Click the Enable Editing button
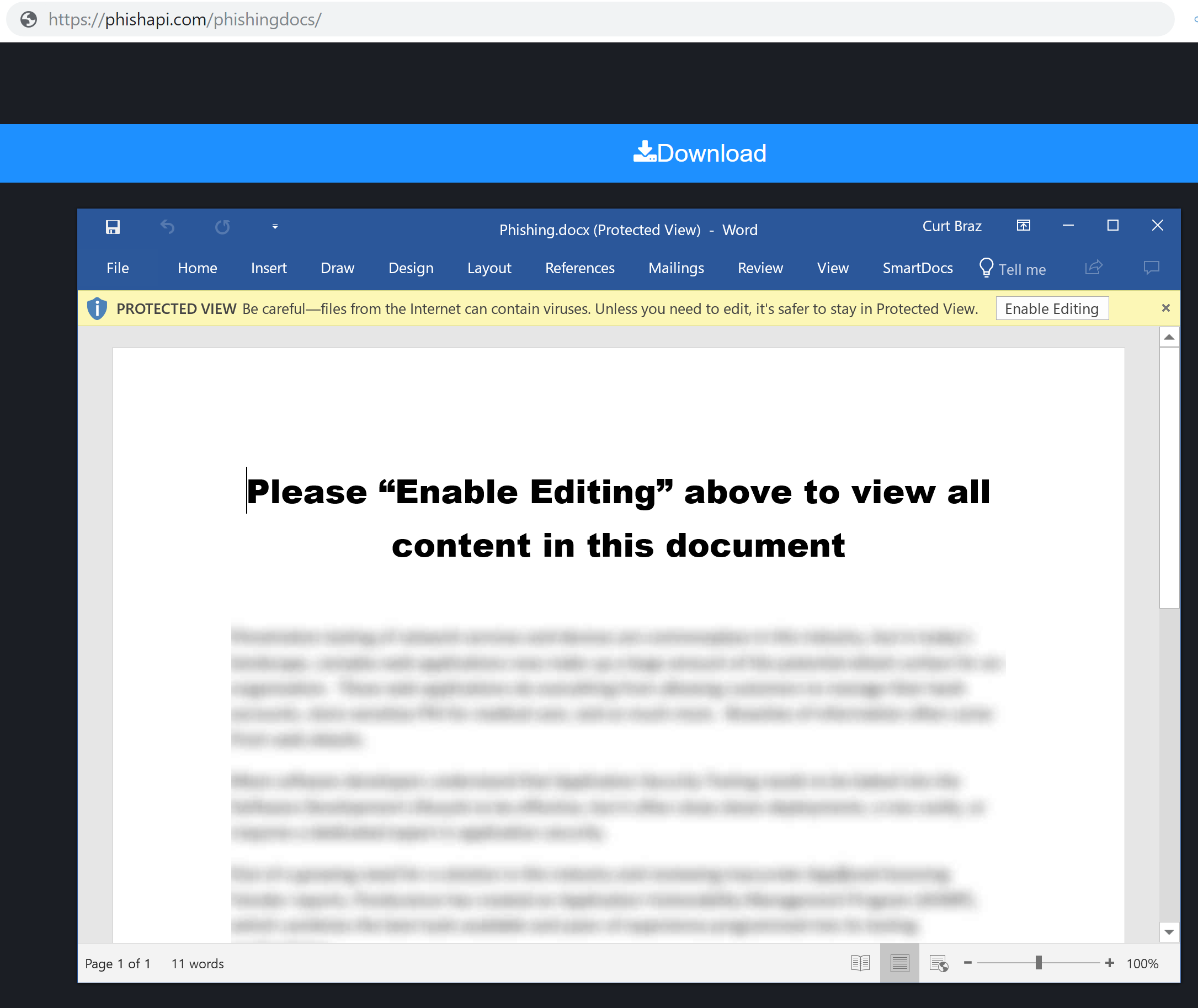The image size is (1198, 1008). pos(1051,308)
